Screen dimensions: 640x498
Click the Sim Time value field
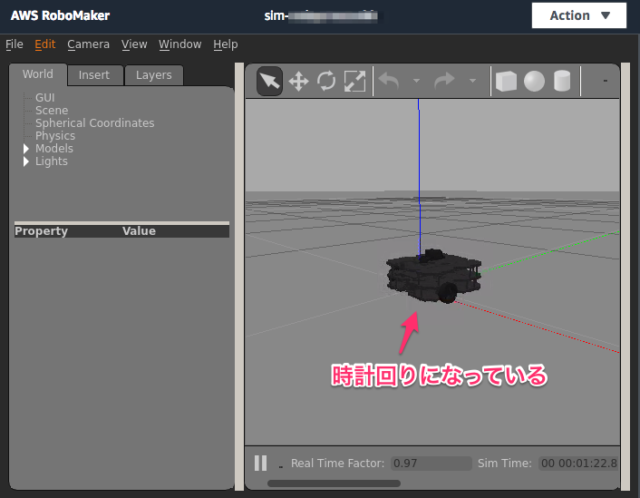pos(578,463)
